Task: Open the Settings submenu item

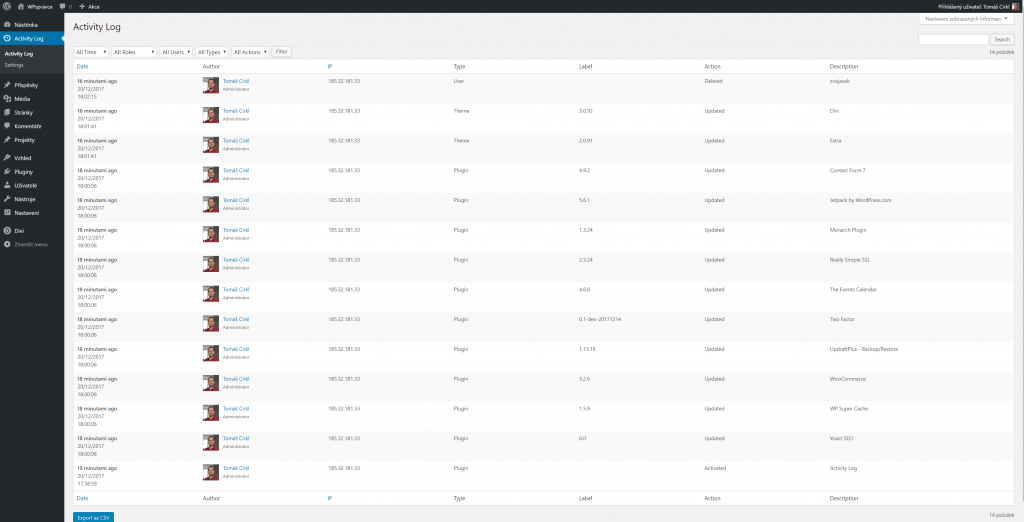Action: point(14,65)
